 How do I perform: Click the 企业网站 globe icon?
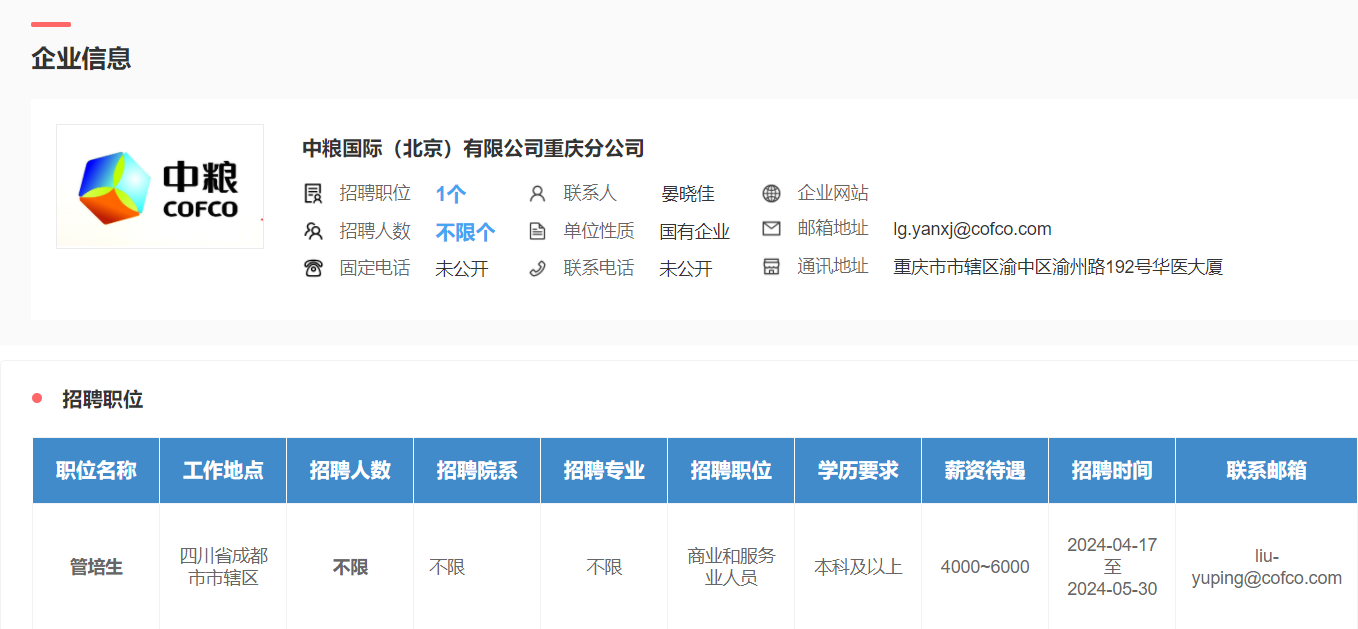point(771,193)
